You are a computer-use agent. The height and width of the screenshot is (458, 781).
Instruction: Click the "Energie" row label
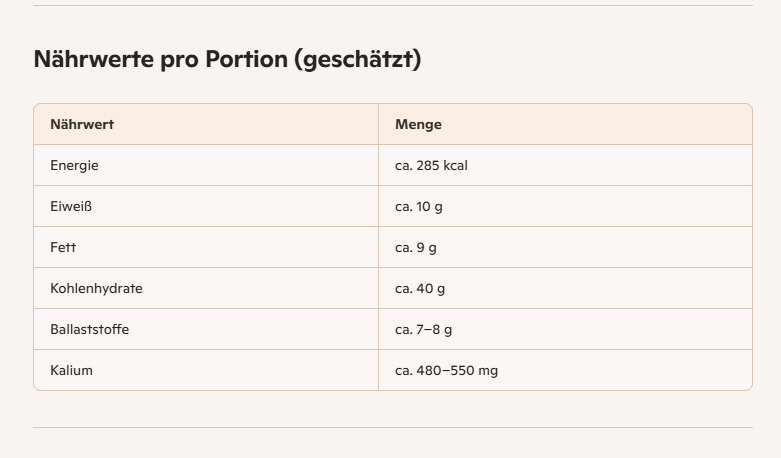point(74,166)
